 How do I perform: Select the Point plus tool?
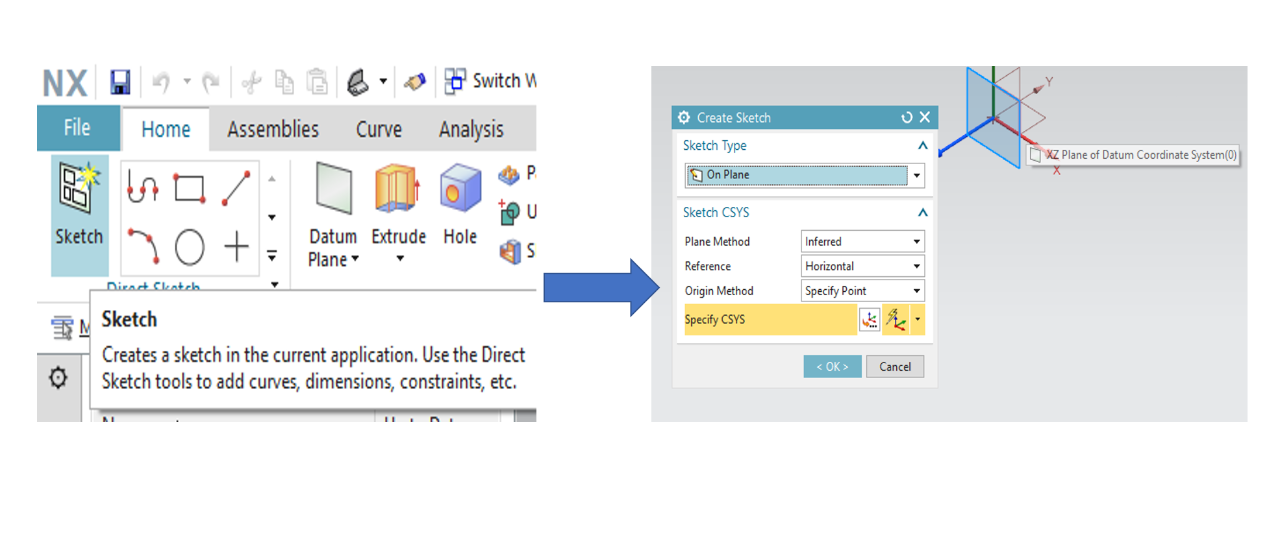pyautogui.click(x=236, y=245)
